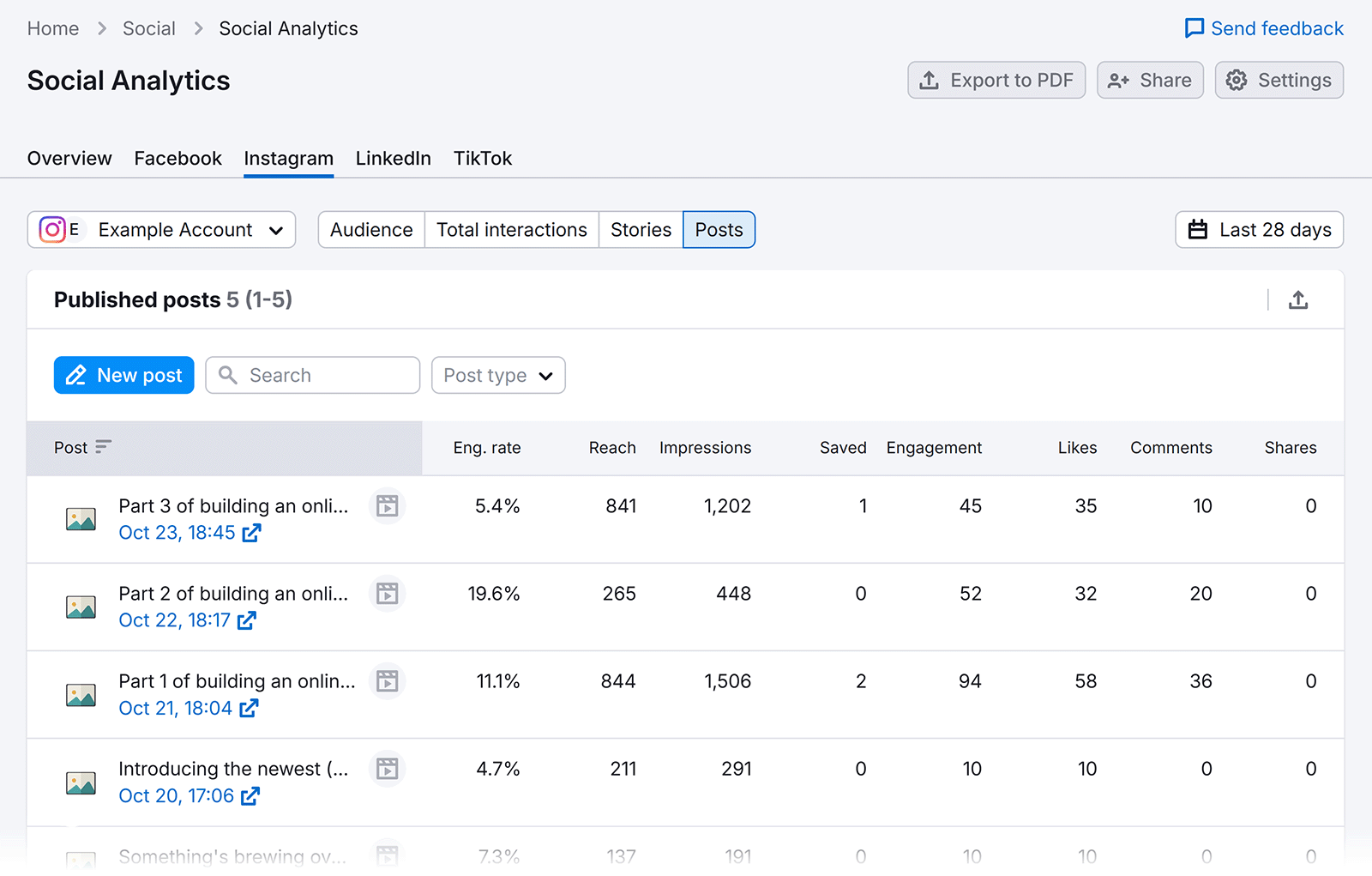Click the Settings gear icon

(1236, 80)
